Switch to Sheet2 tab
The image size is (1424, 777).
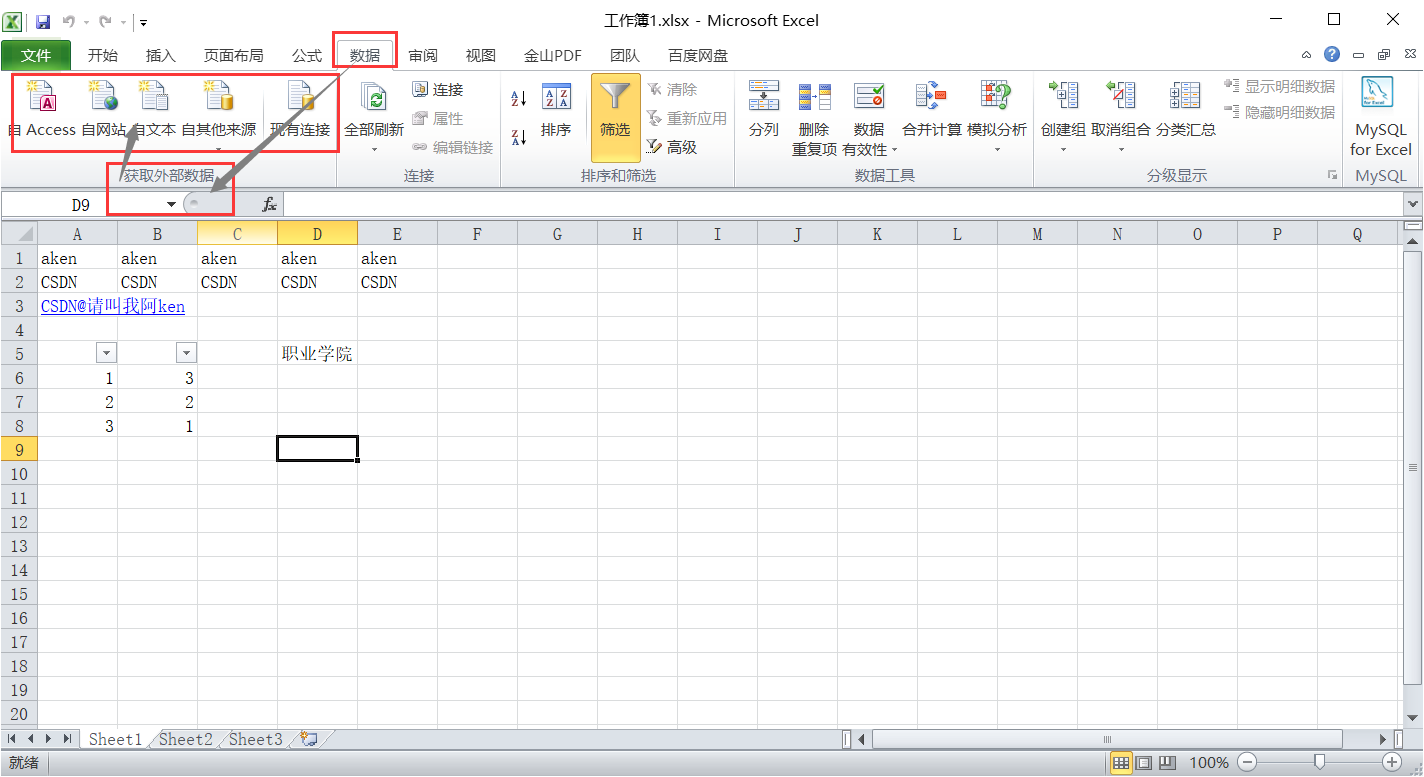(186, 739)
